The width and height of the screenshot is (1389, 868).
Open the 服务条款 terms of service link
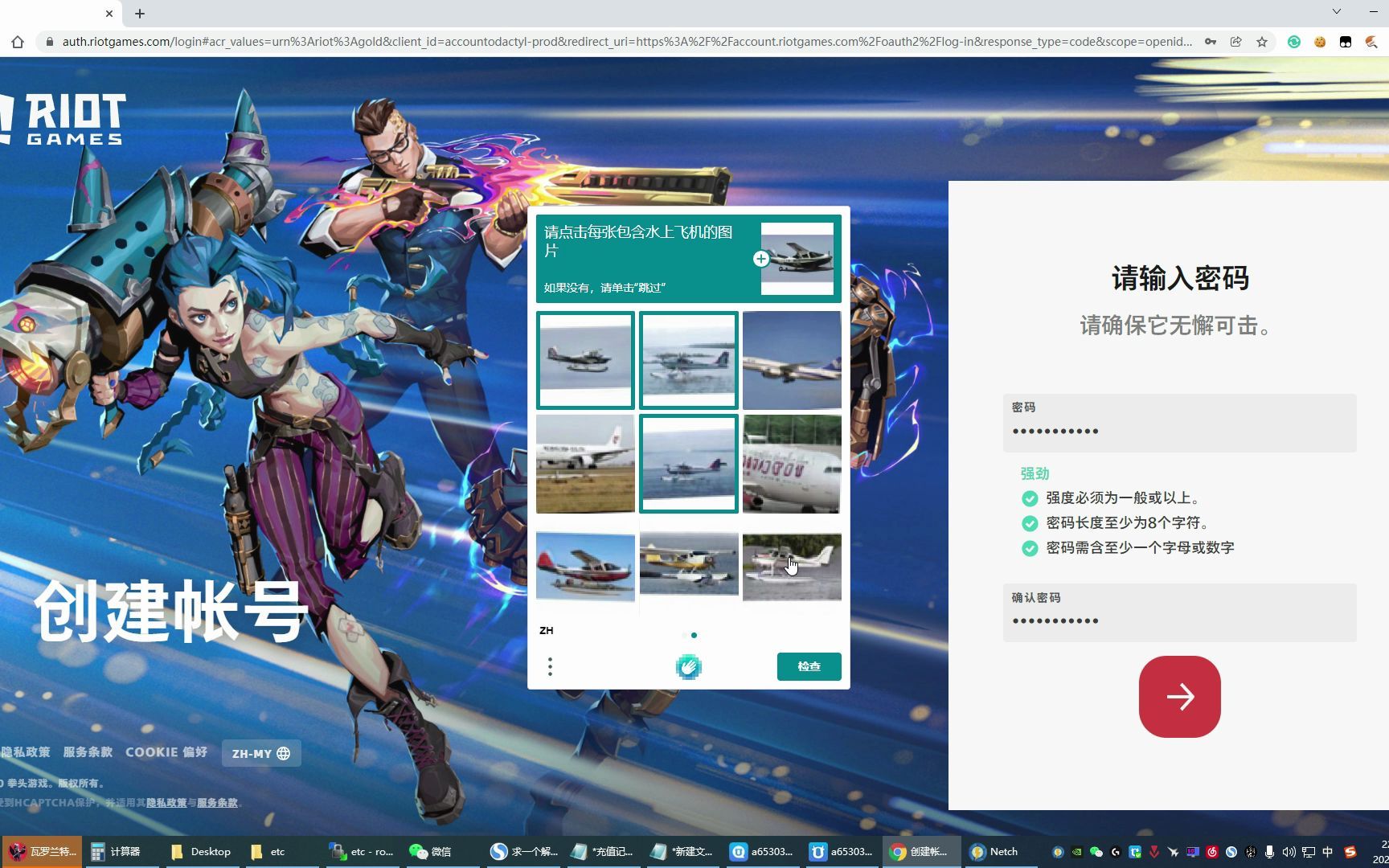[x=88, y=752]
